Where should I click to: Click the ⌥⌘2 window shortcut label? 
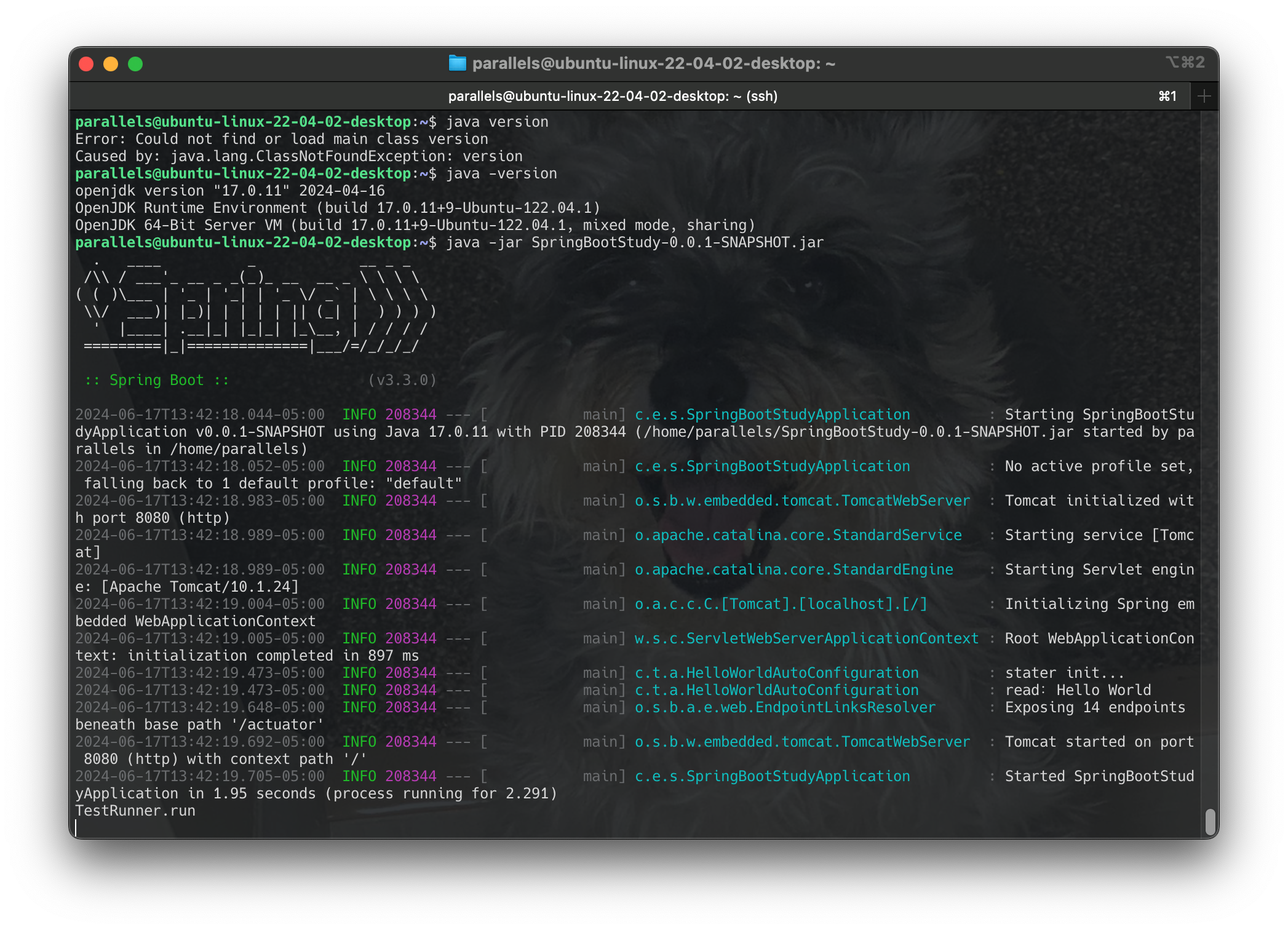click(x=1185, y=62)
